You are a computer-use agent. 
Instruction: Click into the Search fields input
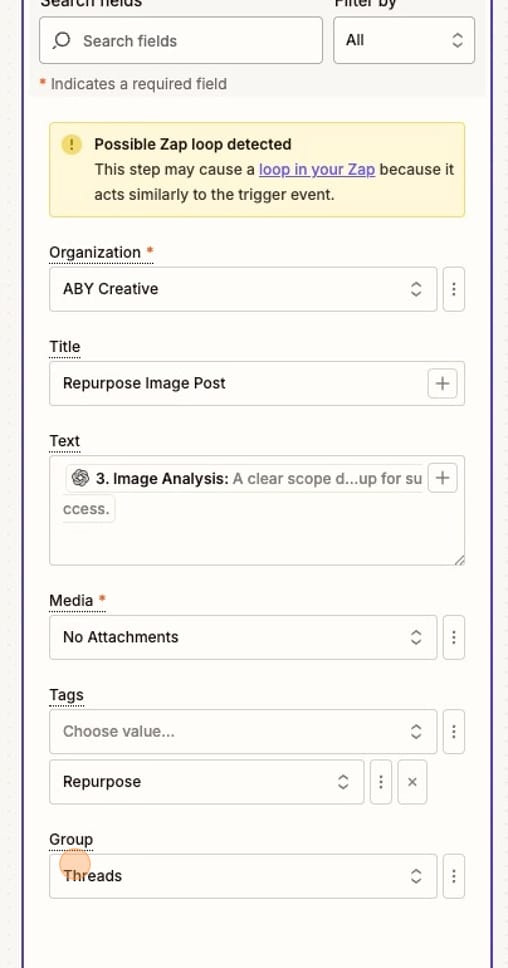(x=181, y=40)
